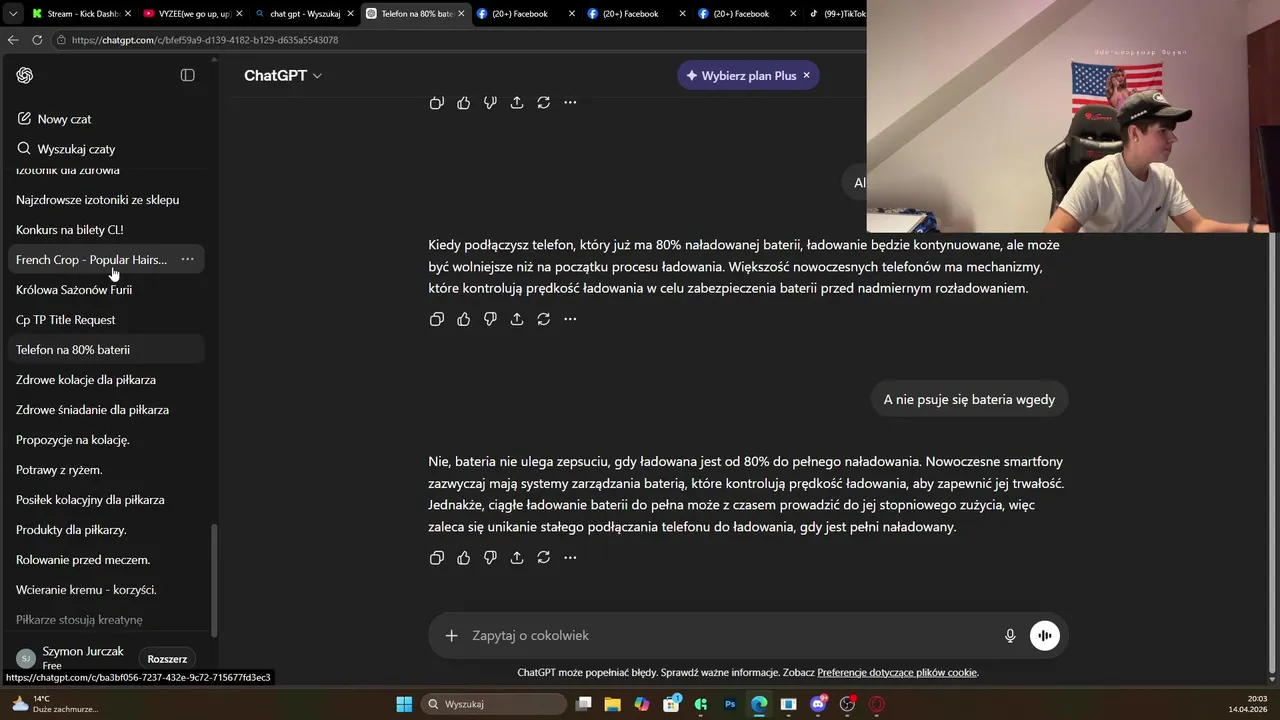Copy the answer starting 'Nie, bateria nie ulega'
Screen dimensions: 1280x720
pos(437,557)
